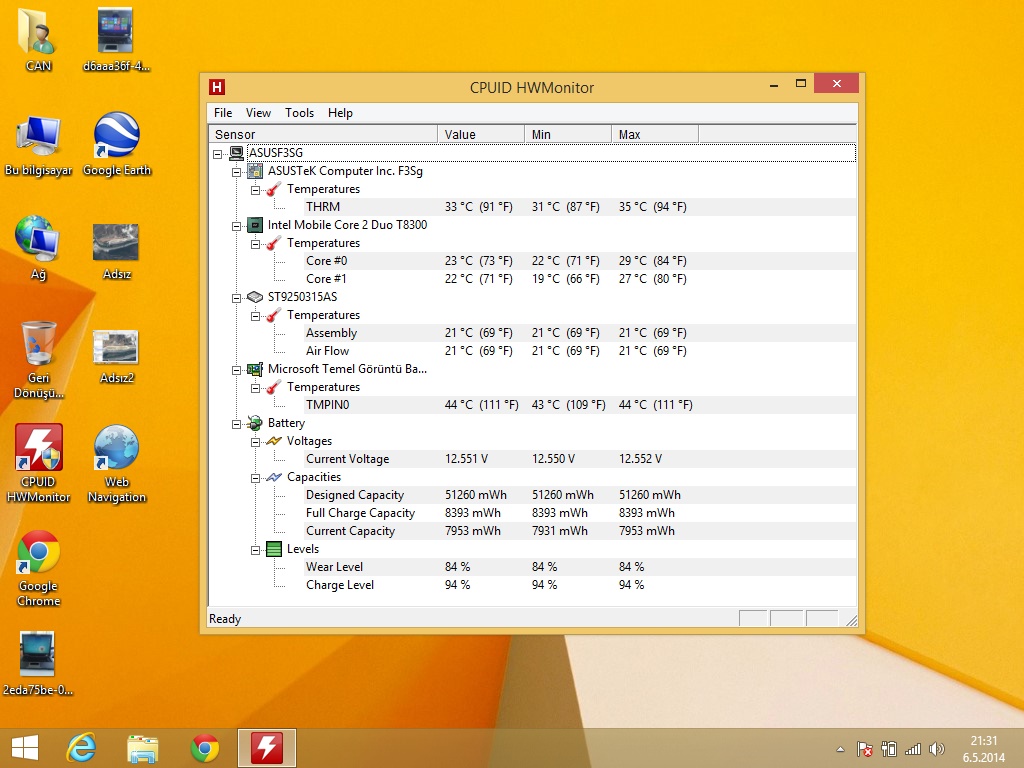Click thermometer icon under Intel CPU Temperatures
This screenshot has width=1024, height=768.
(274, 244)
